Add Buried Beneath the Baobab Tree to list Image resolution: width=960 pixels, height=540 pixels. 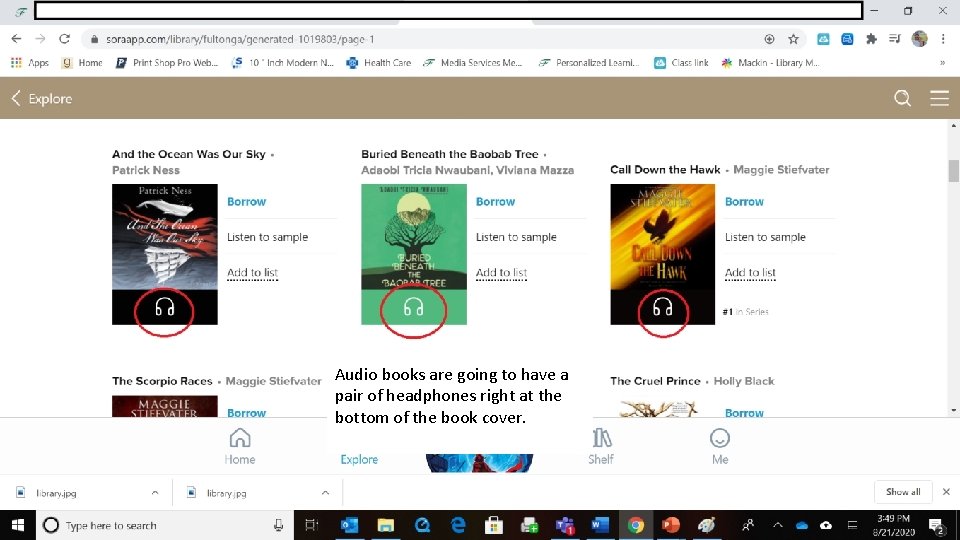point(501,272)
